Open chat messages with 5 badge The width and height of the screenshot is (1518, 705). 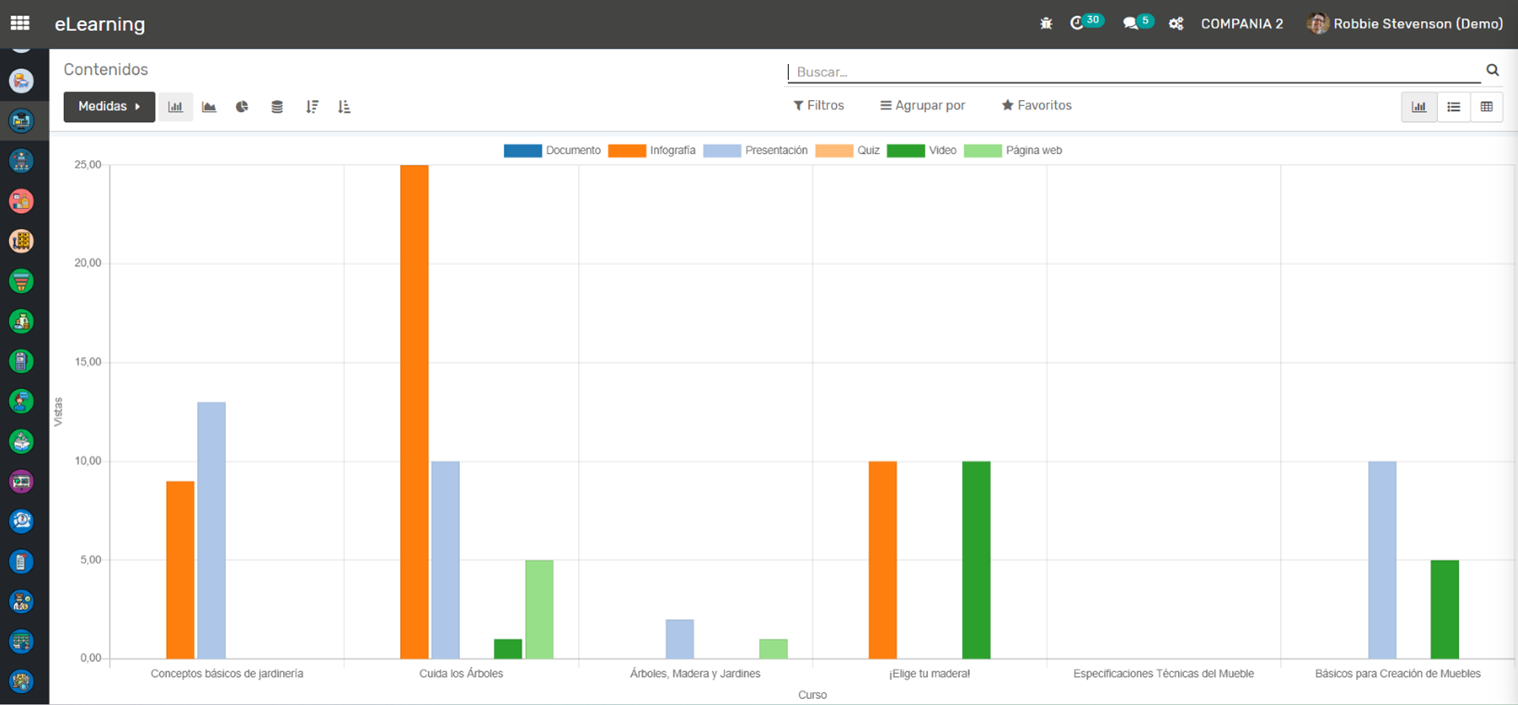point(1131,24)
